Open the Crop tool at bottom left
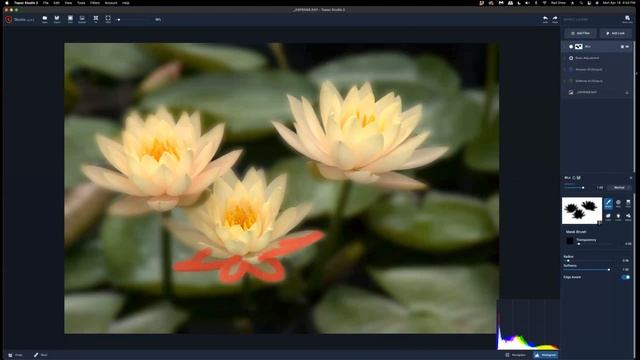The height and width of the screenshot is (360, 640). [16, 355]
